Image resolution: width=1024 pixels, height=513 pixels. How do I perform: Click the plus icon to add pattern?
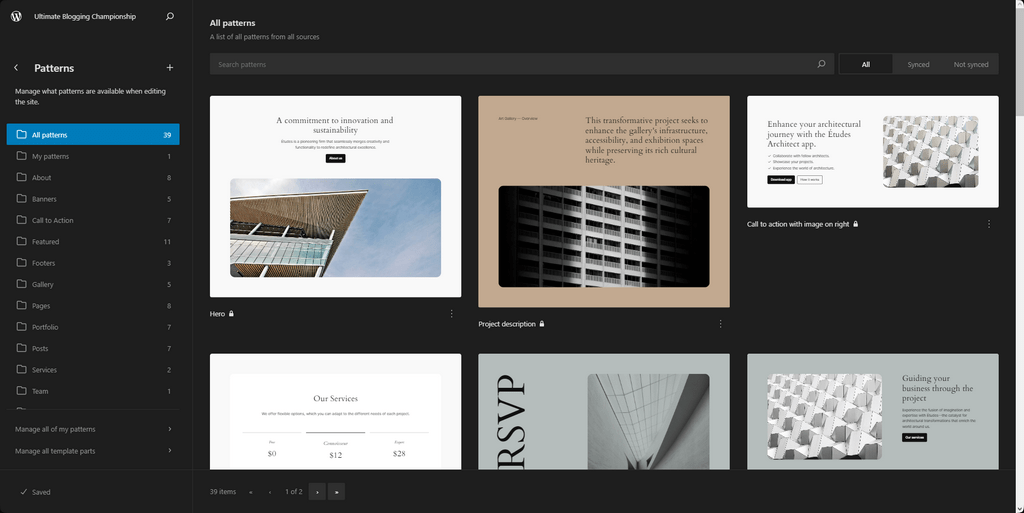[x=169, y=68]
